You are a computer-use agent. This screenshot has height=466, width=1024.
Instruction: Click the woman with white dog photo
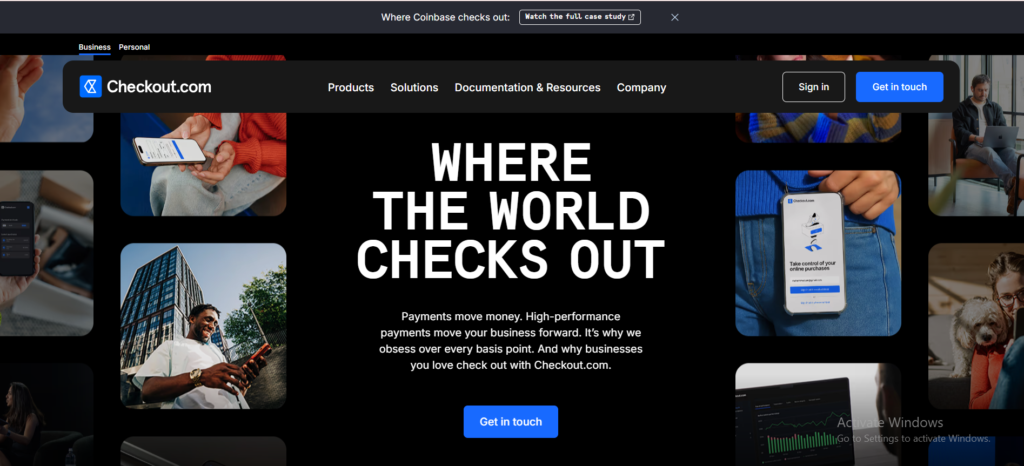click(x=976, y=326)
